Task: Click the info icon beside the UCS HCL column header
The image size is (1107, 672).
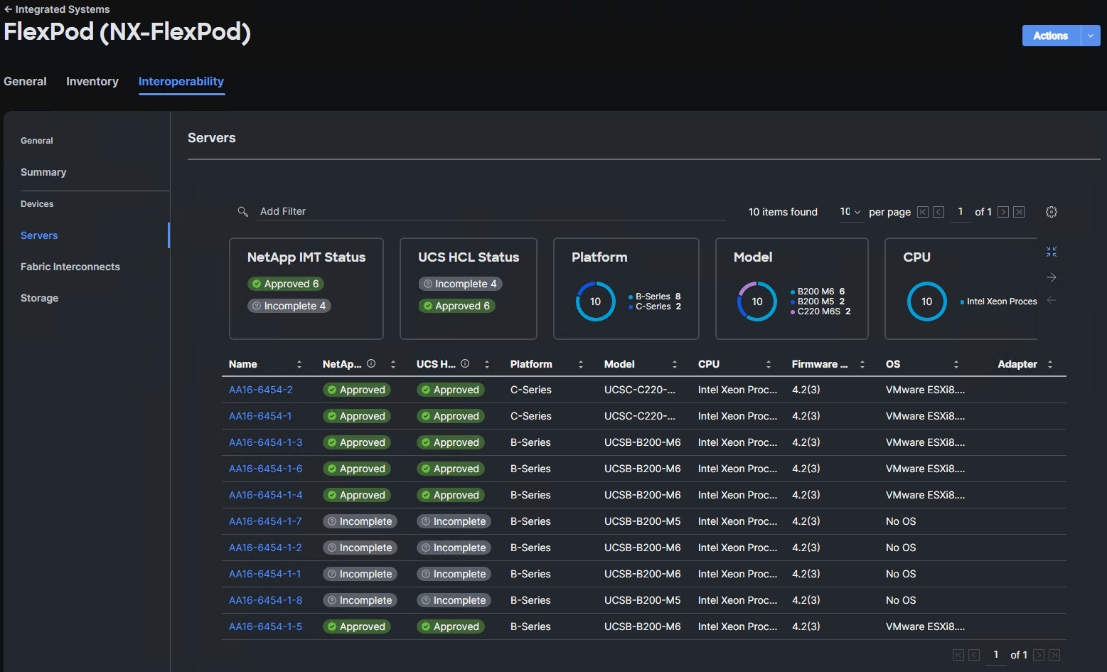Action: pos(465,364)
